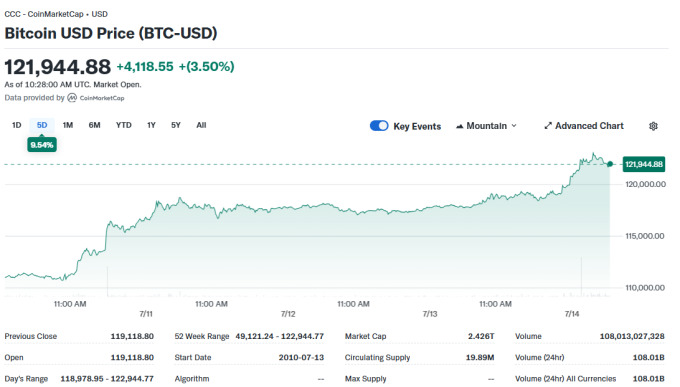The width and height of the screenshot is (680, 387).
Task: Click the chart's latest price dot
Action: point(610,164)
